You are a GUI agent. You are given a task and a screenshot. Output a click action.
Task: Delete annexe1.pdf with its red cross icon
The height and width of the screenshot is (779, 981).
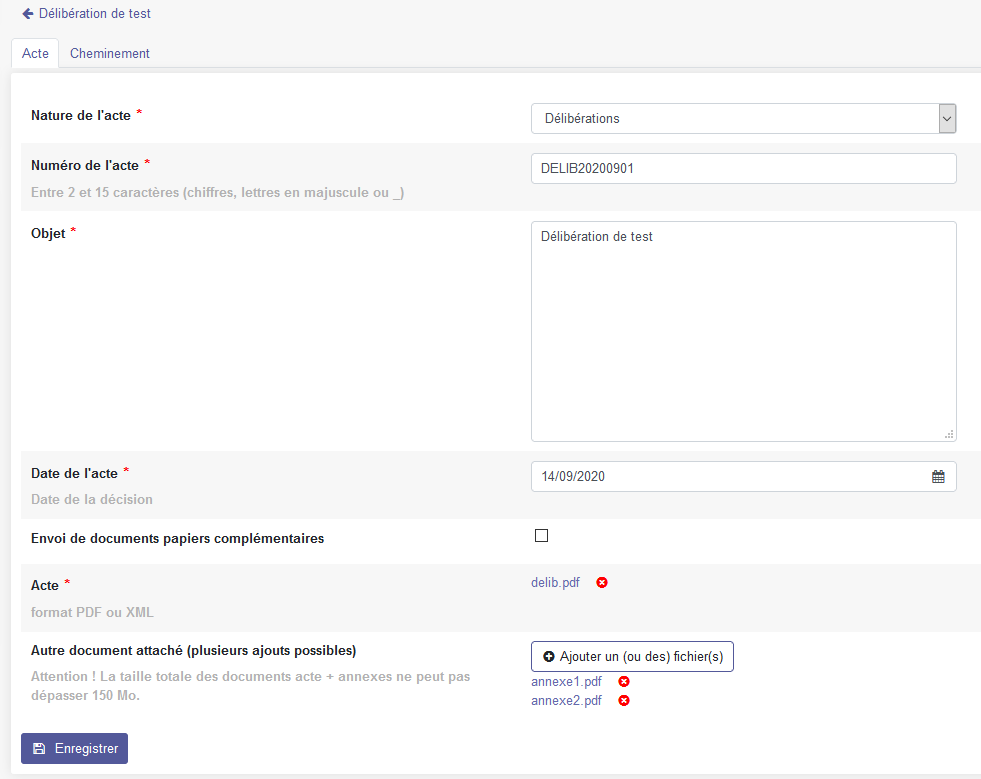click(624, 682)
